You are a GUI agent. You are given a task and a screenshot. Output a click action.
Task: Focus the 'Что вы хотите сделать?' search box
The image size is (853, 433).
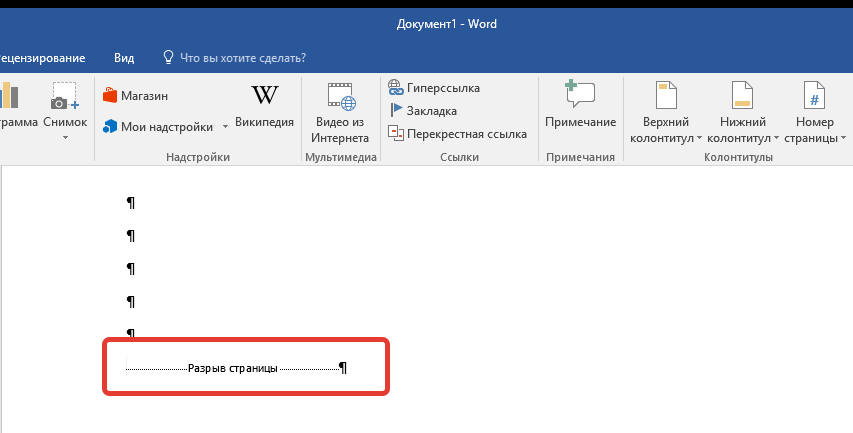click(241, 57)
